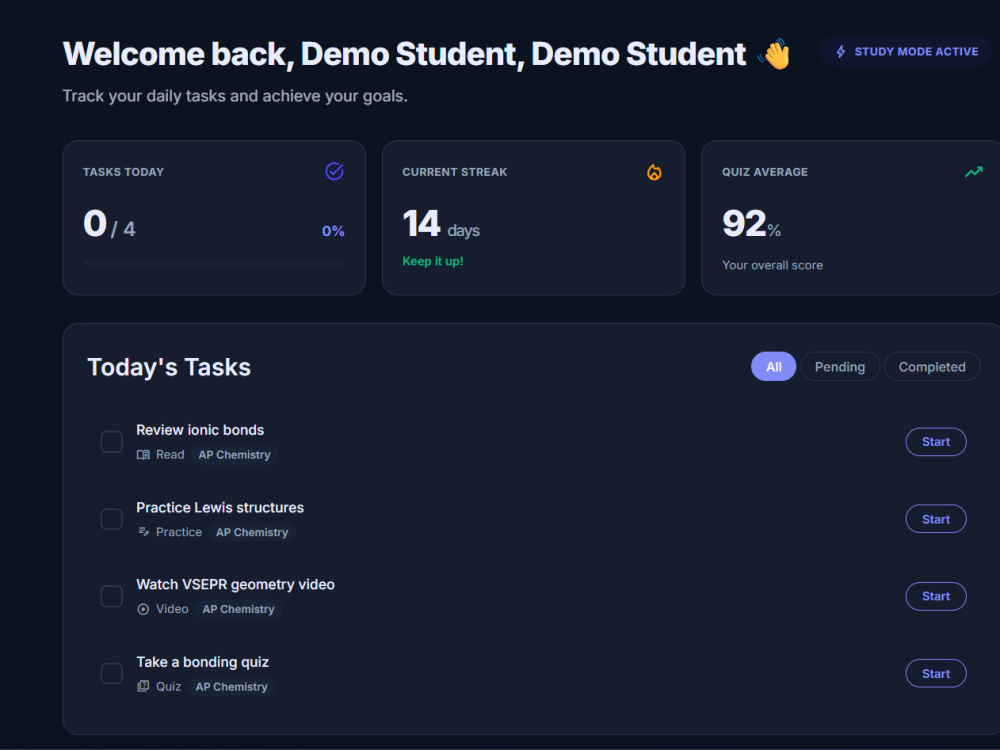Click the "14 days" streak value
This screenshot has height=750, width=1000.
pyautogui.click(x=441, y=224)
